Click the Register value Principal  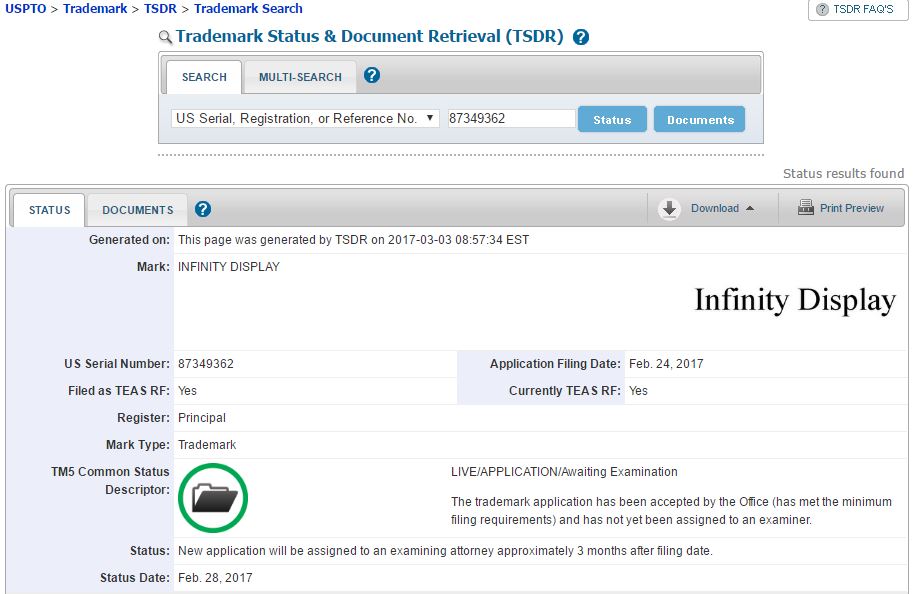pos(201,418)
